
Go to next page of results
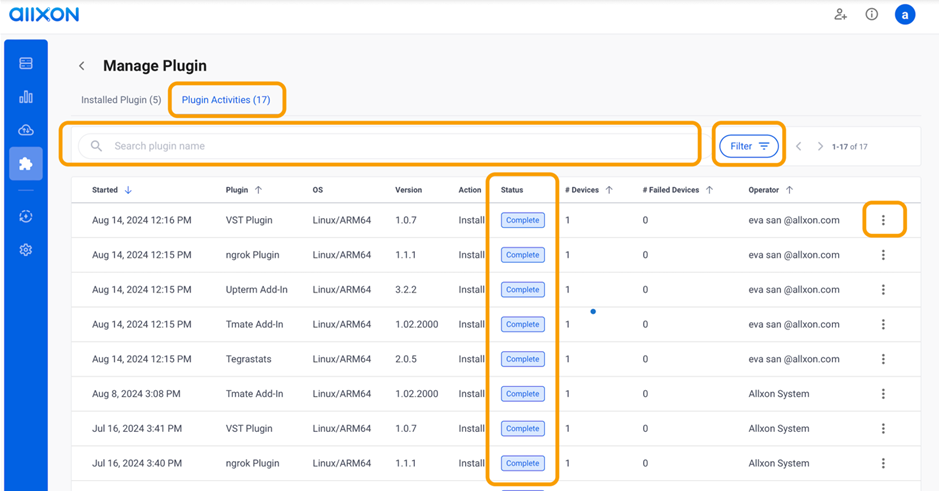tap(820, 147)
